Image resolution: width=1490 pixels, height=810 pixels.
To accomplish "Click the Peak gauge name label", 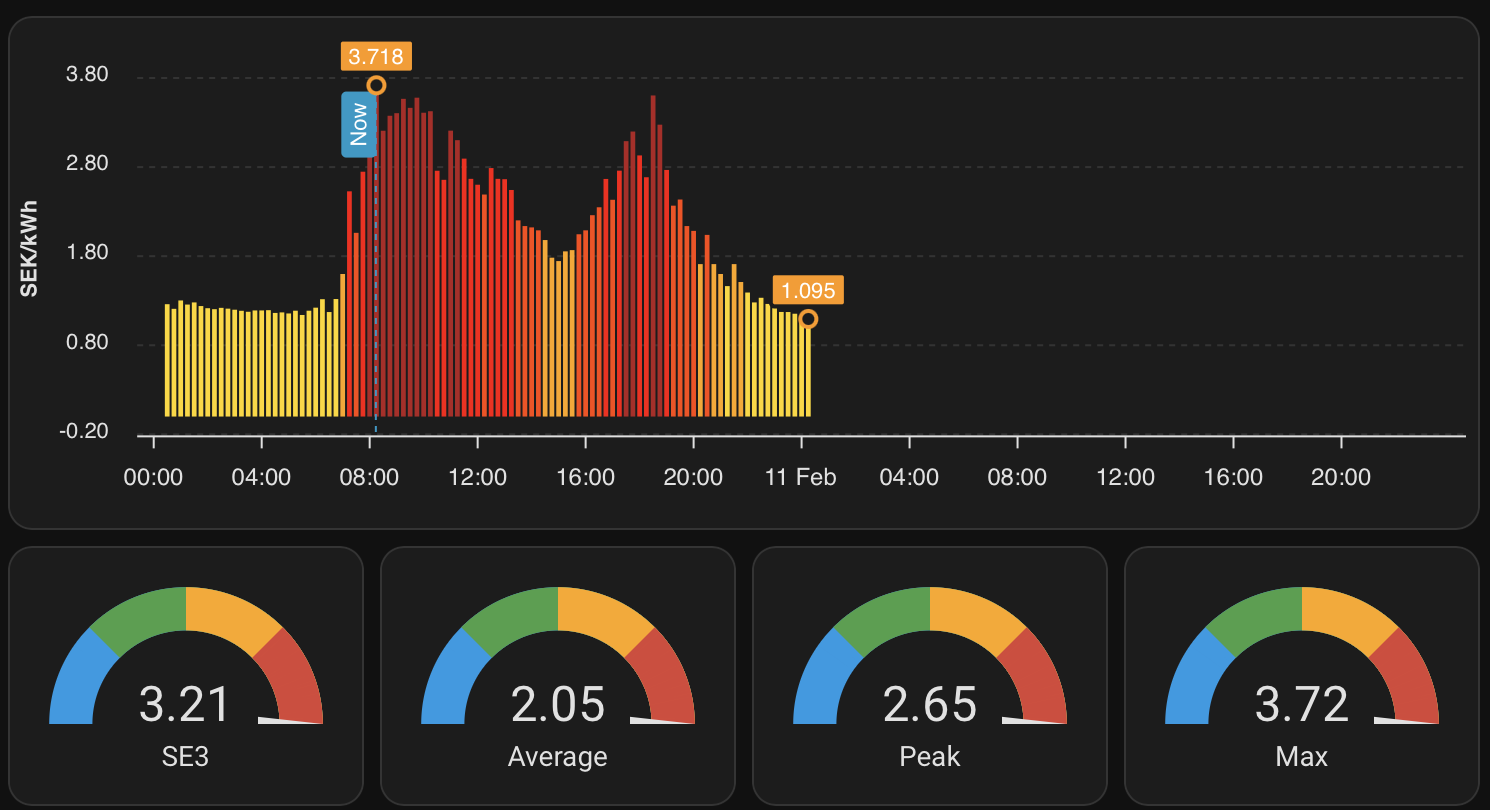I will pos(930,756).
